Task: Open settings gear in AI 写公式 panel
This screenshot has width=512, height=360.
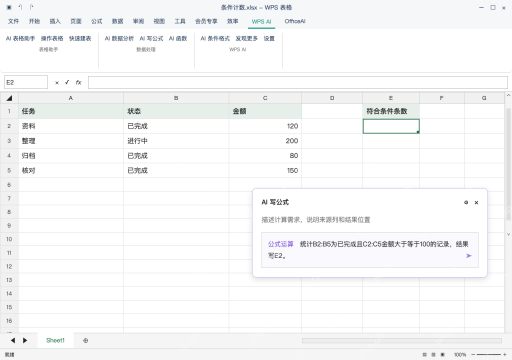Action: [466, 202]
